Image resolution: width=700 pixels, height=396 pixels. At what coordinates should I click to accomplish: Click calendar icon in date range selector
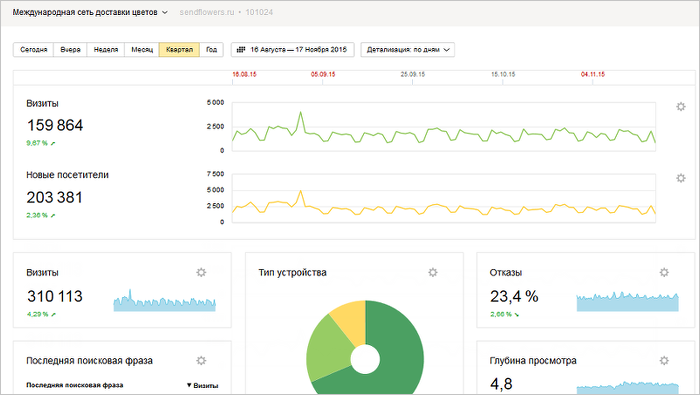pyautogui.click(x=241, y=50)
